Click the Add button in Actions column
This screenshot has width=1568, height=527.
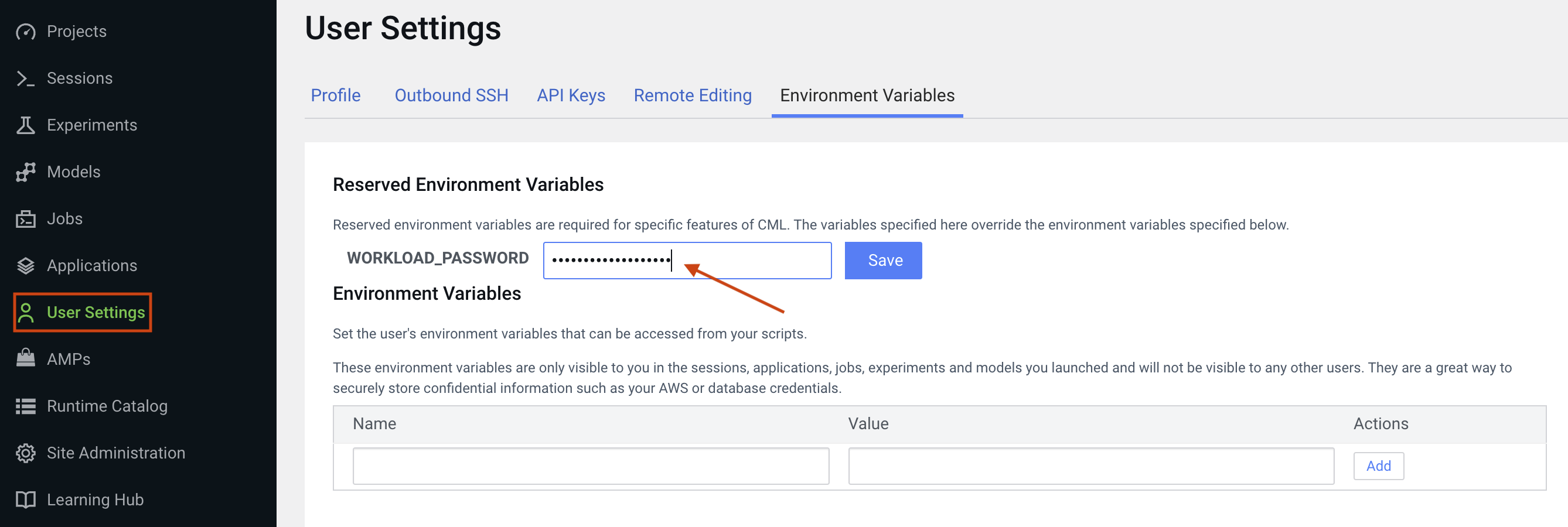[x=1378, y=466]
